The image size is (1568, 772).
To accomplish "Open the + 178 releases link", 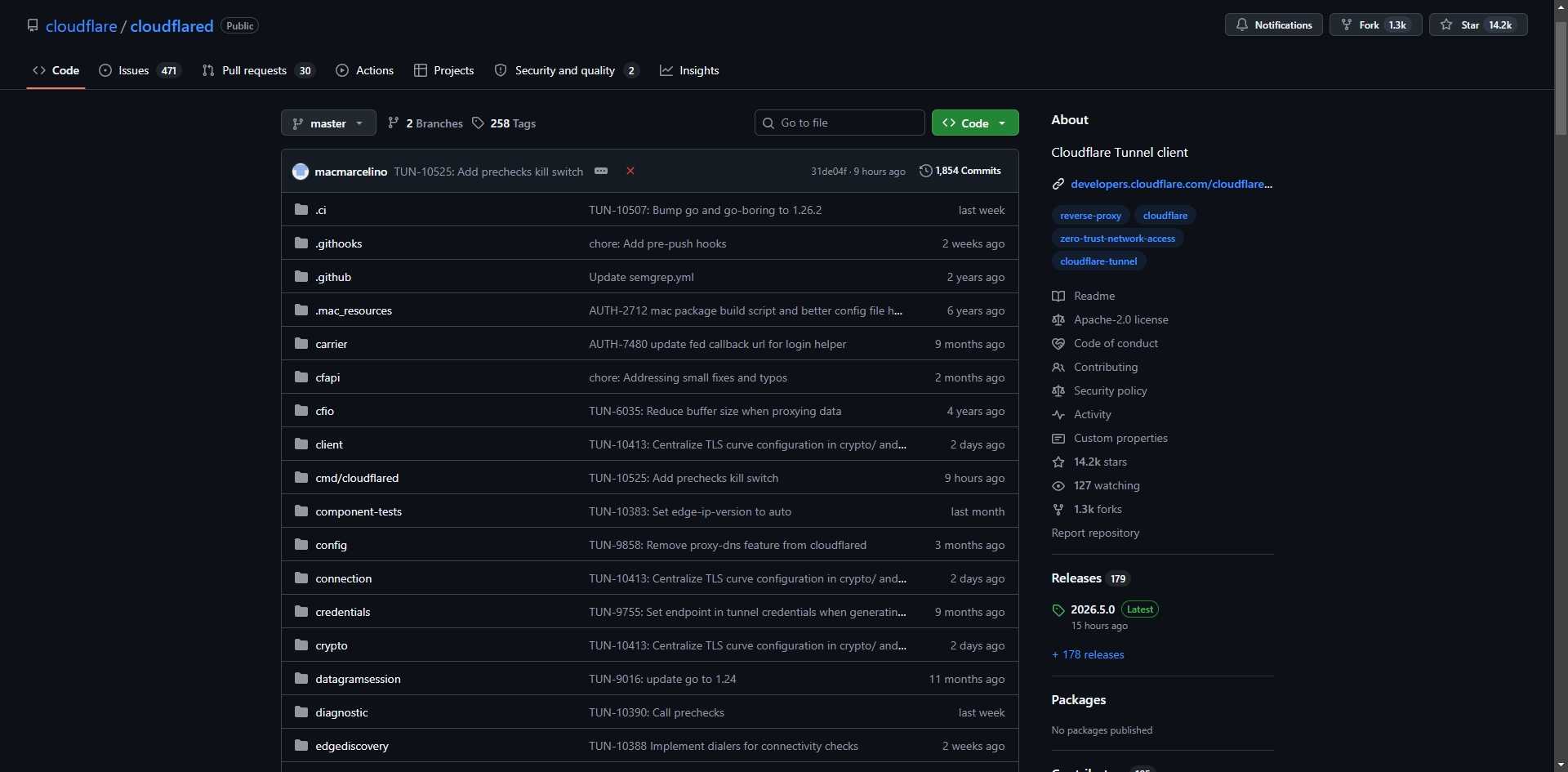I will tap(1088, 654).
